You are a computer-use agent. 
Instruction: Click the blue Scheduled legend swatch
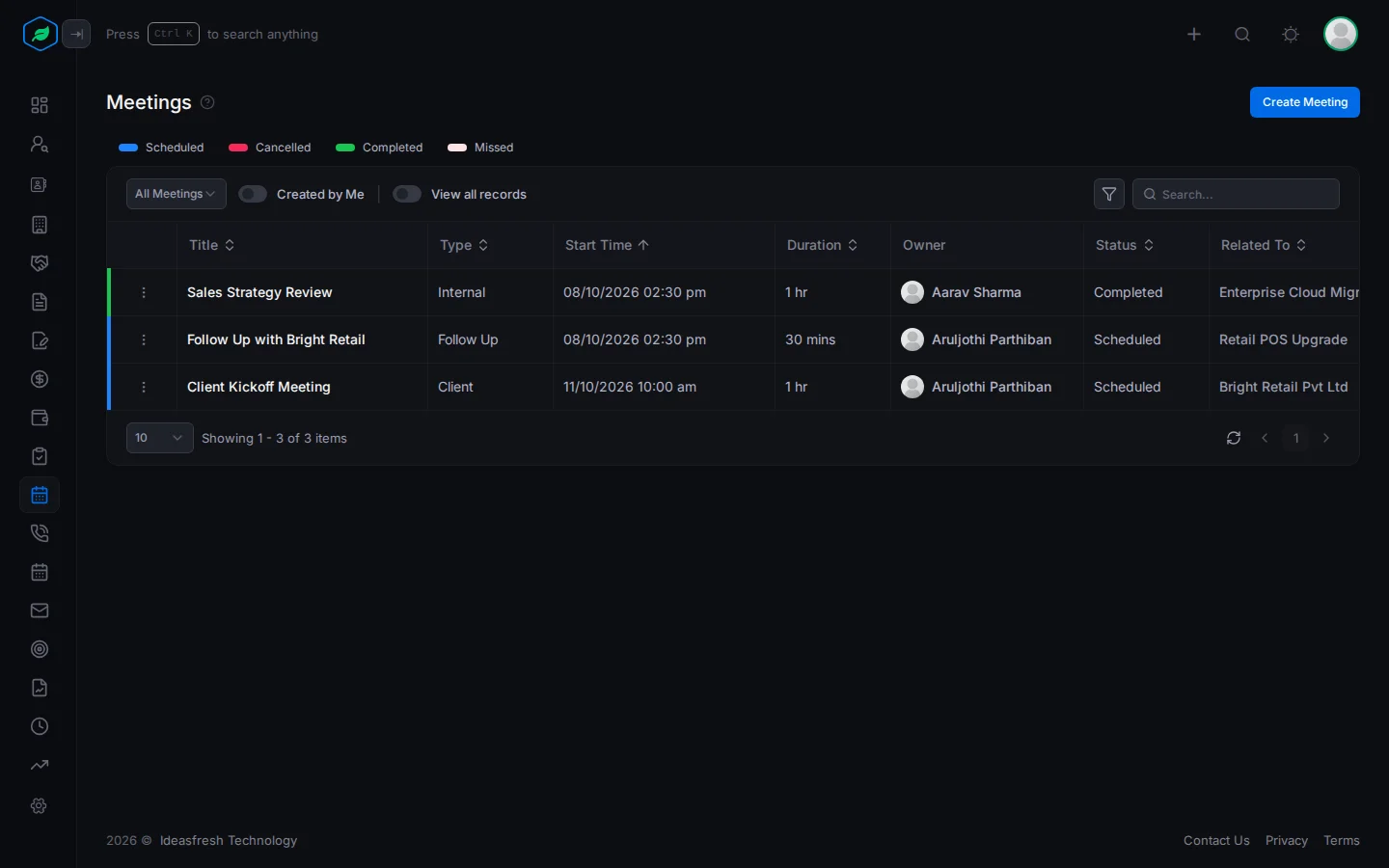[128, 148]
